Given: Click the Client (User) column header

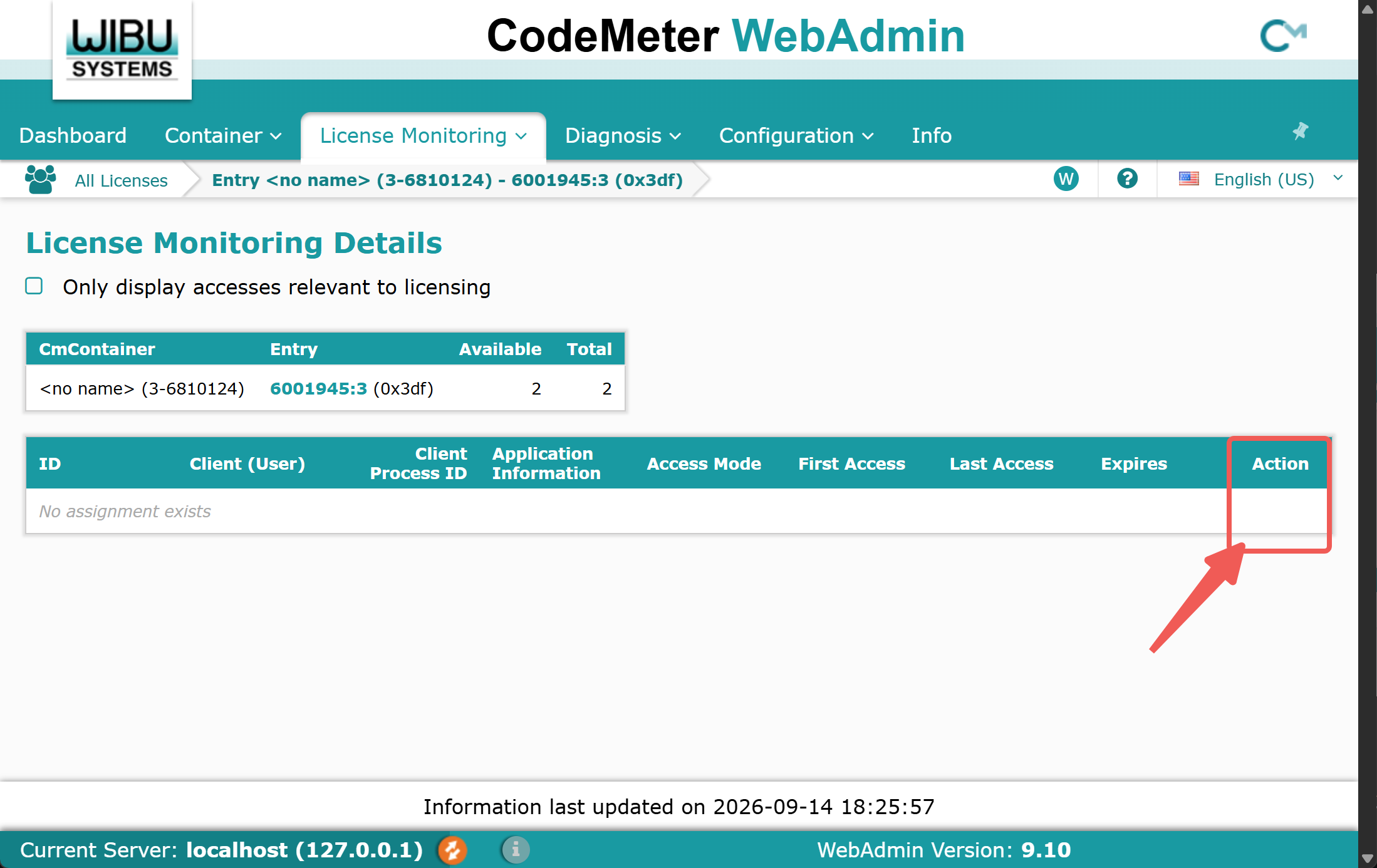Looking at the screenshot, I should [247, 464].
